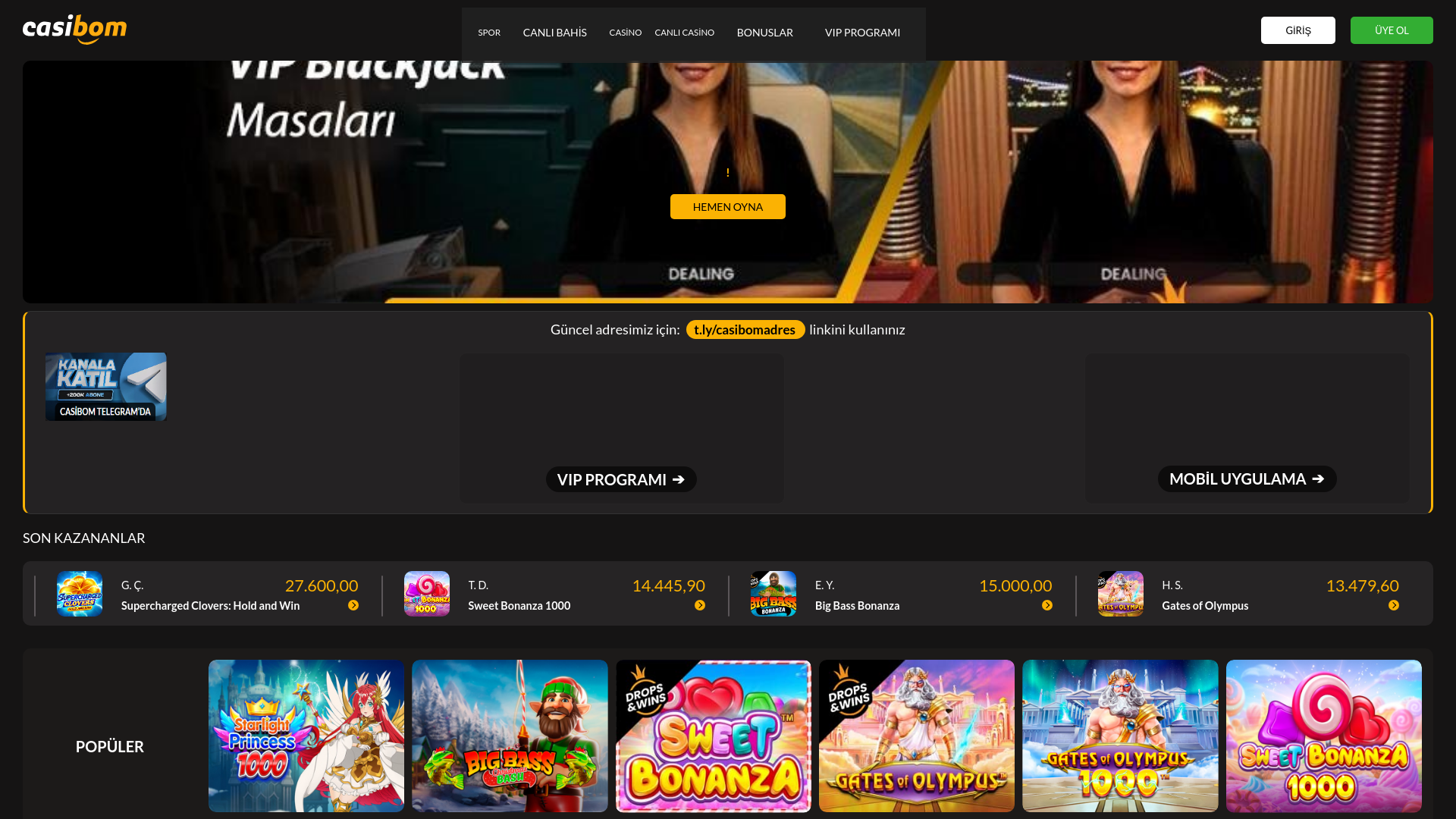The image size is (1456, 819).
Task: Go to the CASİNO section
Action: click(625, 33)
